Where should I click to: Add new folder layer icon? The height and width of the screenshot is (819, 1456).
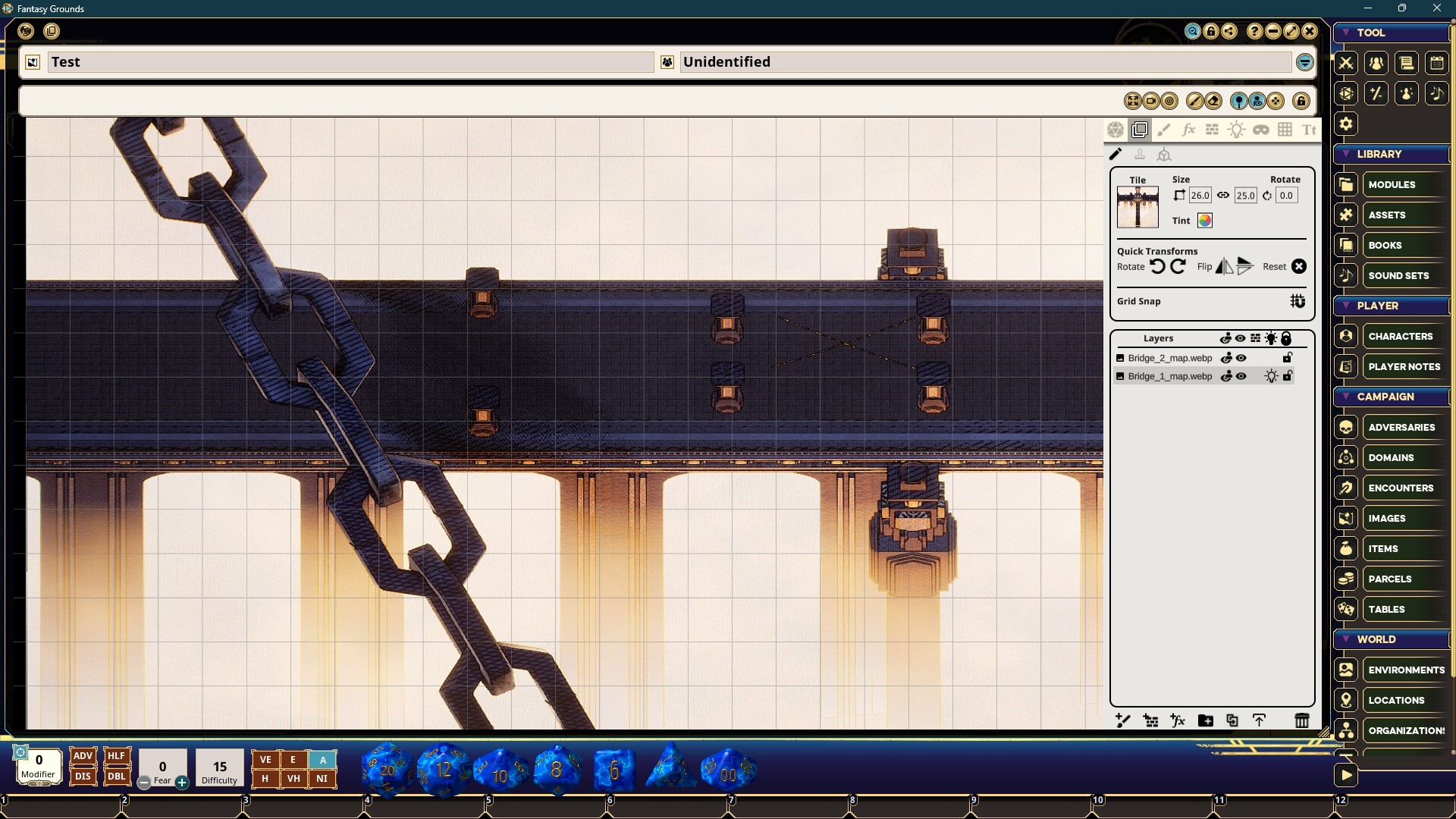(1205, 720)
